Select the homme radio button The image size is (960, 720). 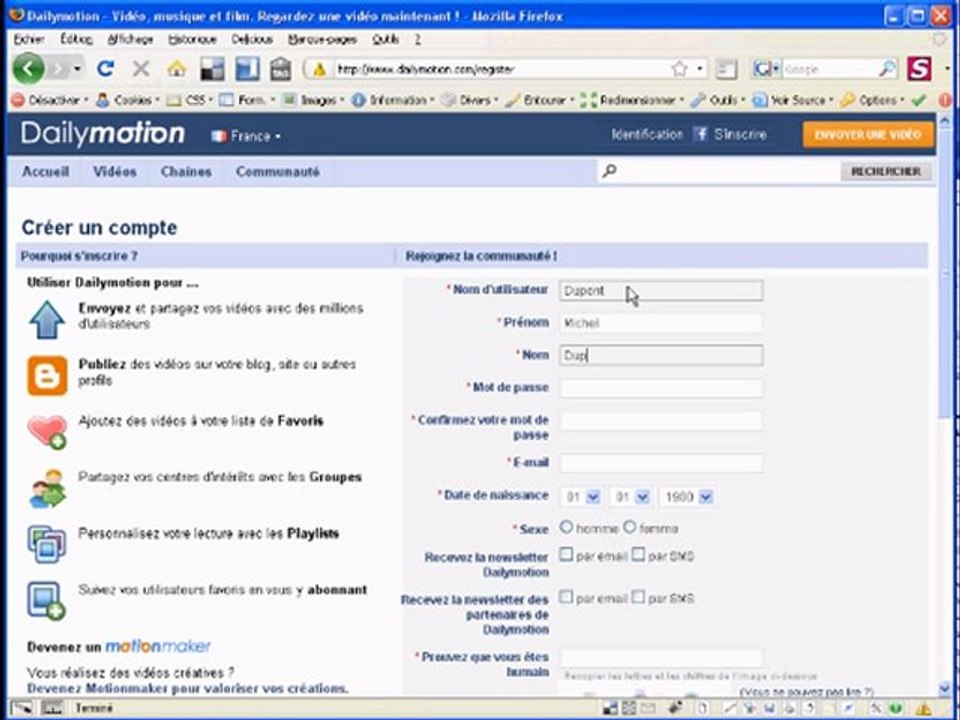tap(566, 527)
